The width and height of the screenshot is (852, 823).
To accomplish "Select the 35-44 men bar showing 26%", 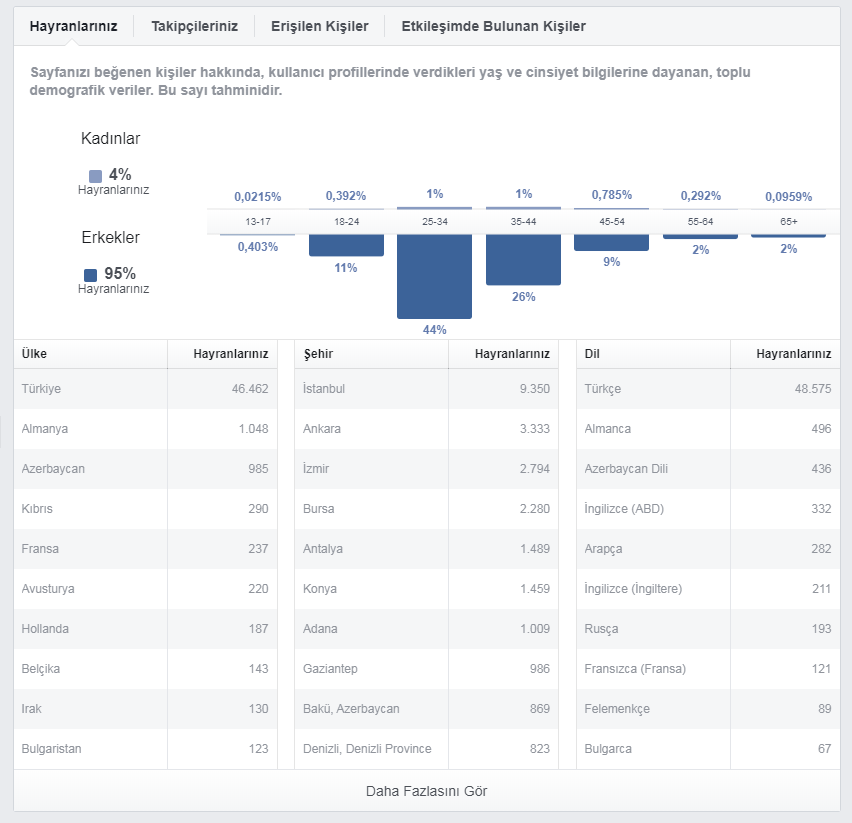I will [x=523, y=260].
